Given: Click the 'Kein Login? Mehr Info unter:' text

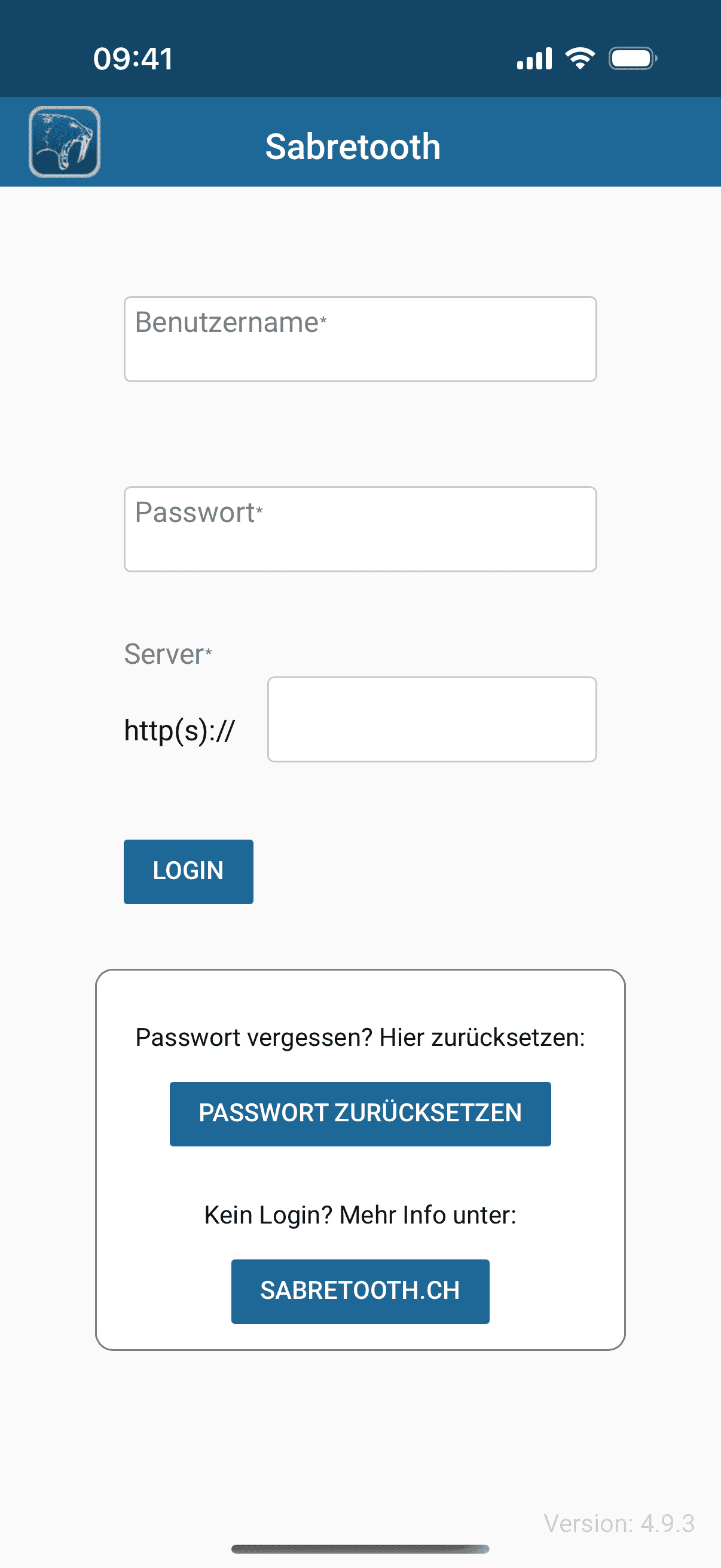Looking at the screenshot, I should 360,1215.
